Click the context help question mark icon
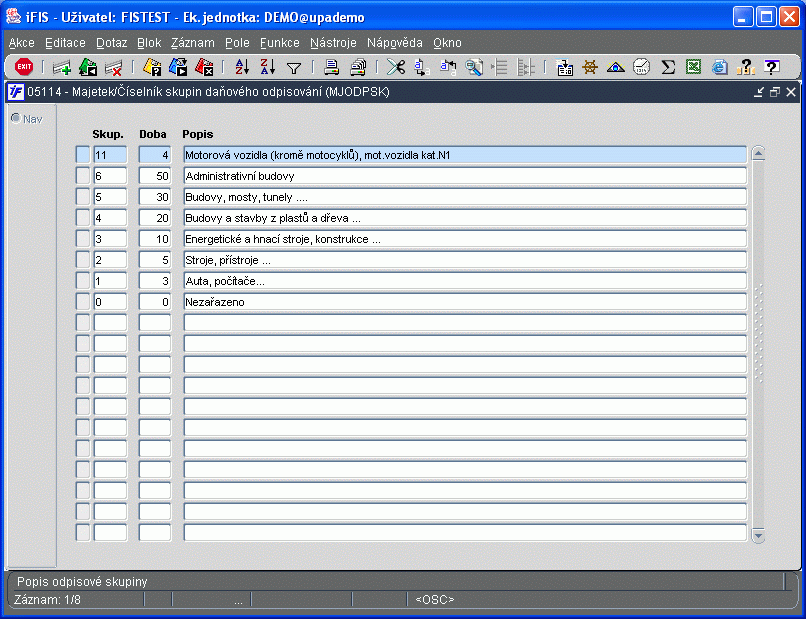The width and height of the screenshot is (806, 619). (772, 67)
